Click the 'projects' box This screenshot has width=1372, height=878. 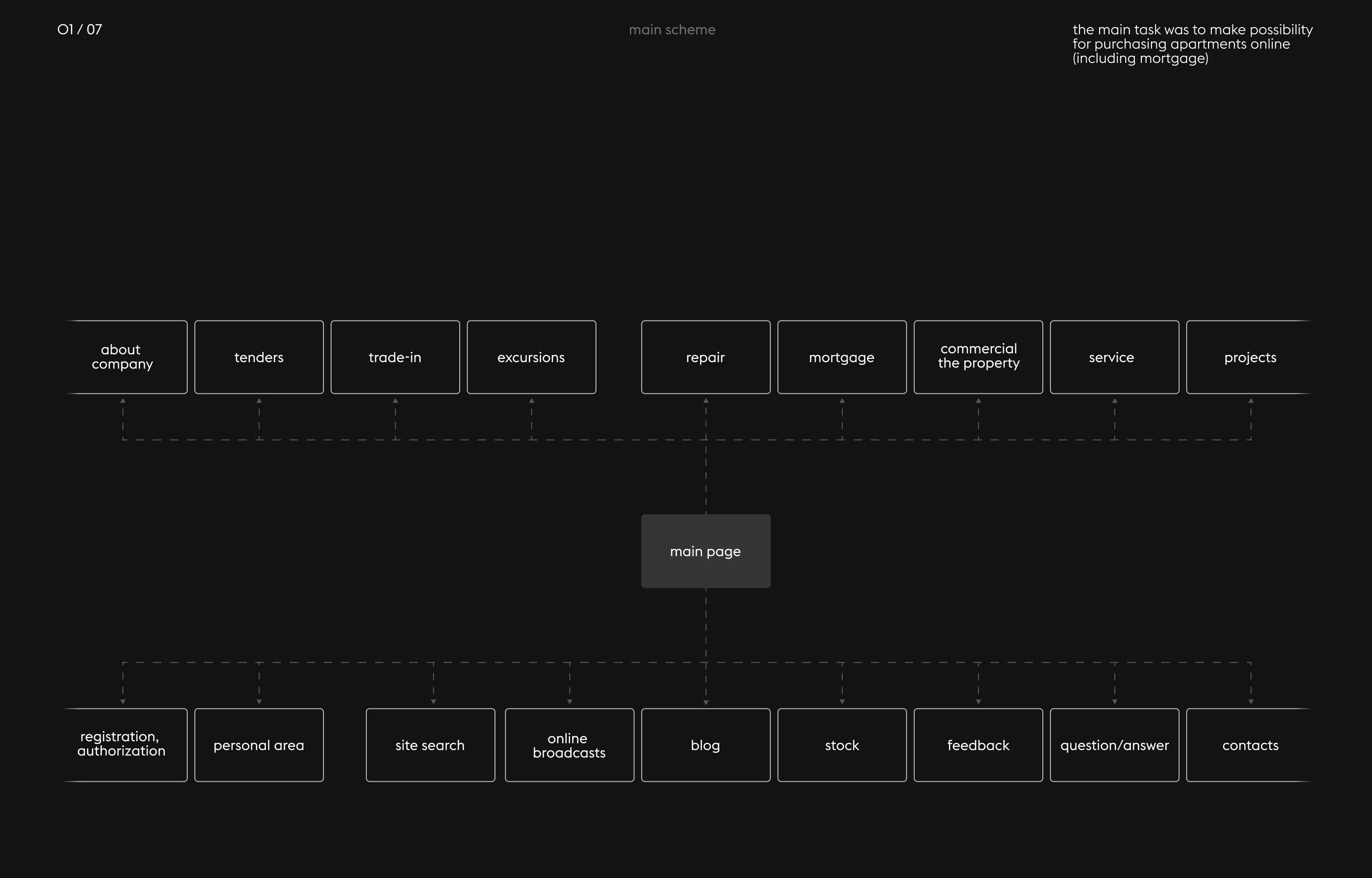1250,357
